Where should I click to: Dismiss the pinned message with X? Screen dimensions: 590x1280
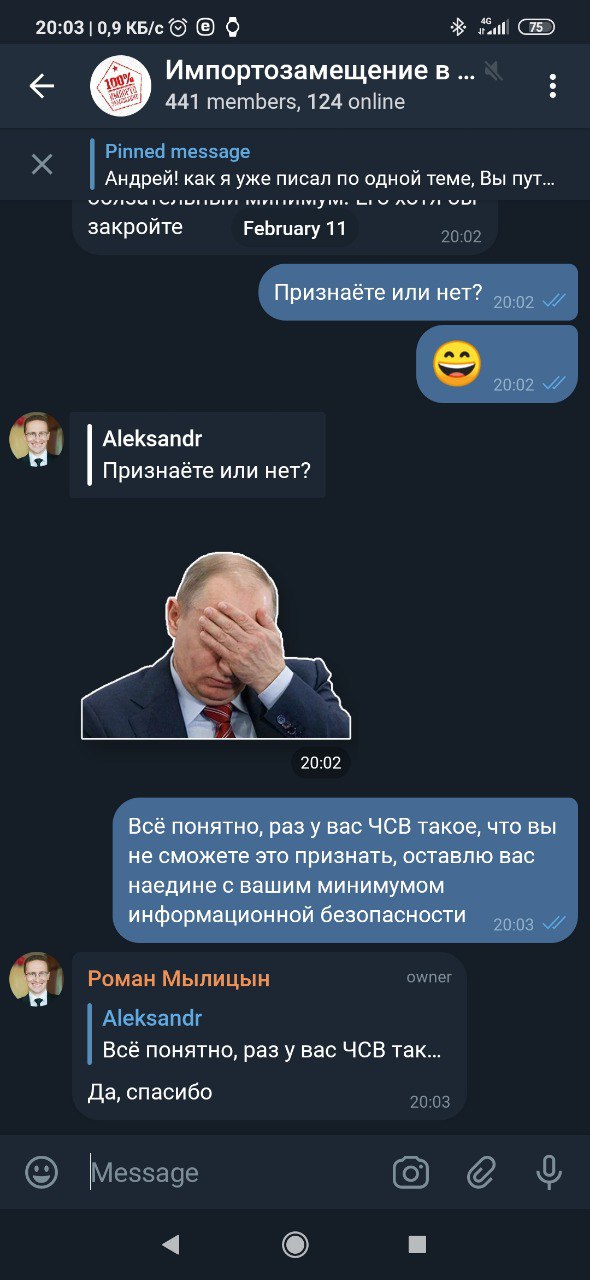click(x=42, y=164)
